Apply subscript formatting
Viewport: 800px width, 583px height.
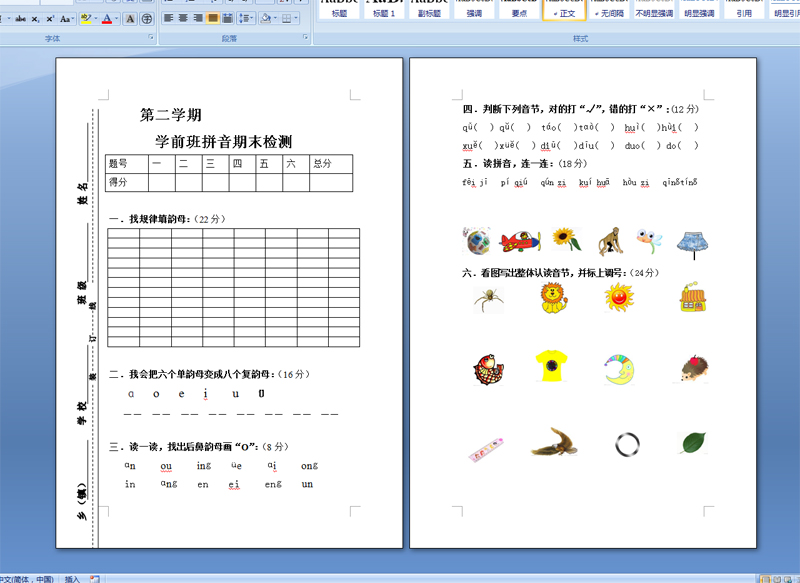pos(35,19)
